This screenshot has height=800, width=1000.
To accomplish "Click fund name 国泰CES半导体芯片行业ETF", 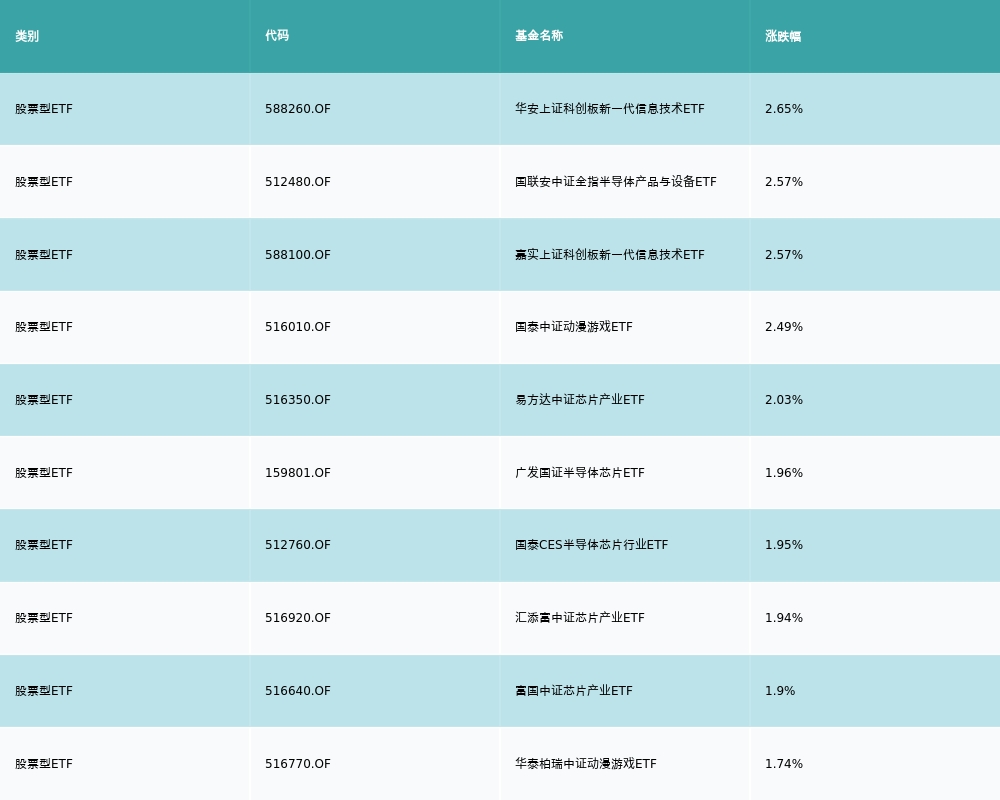I will (592, 545).
